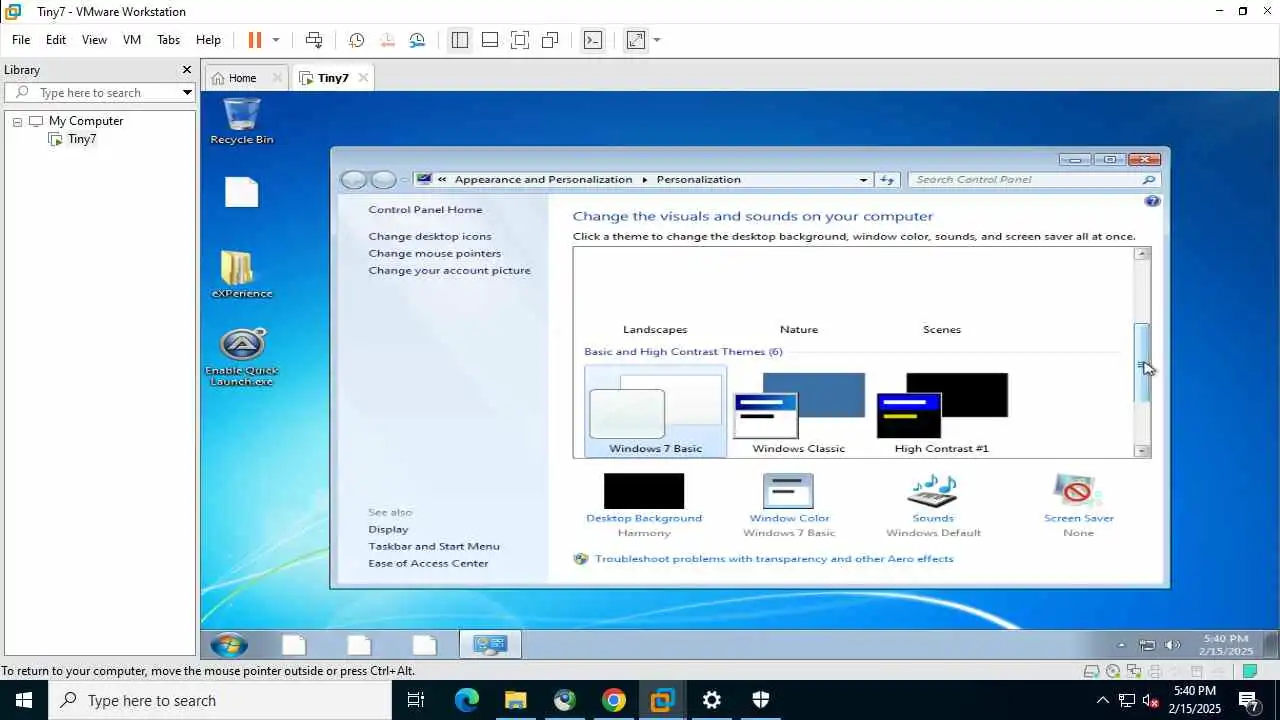Click the Windows 7 Start orb
Screen dimensions: 1280x720
point(229,645)
